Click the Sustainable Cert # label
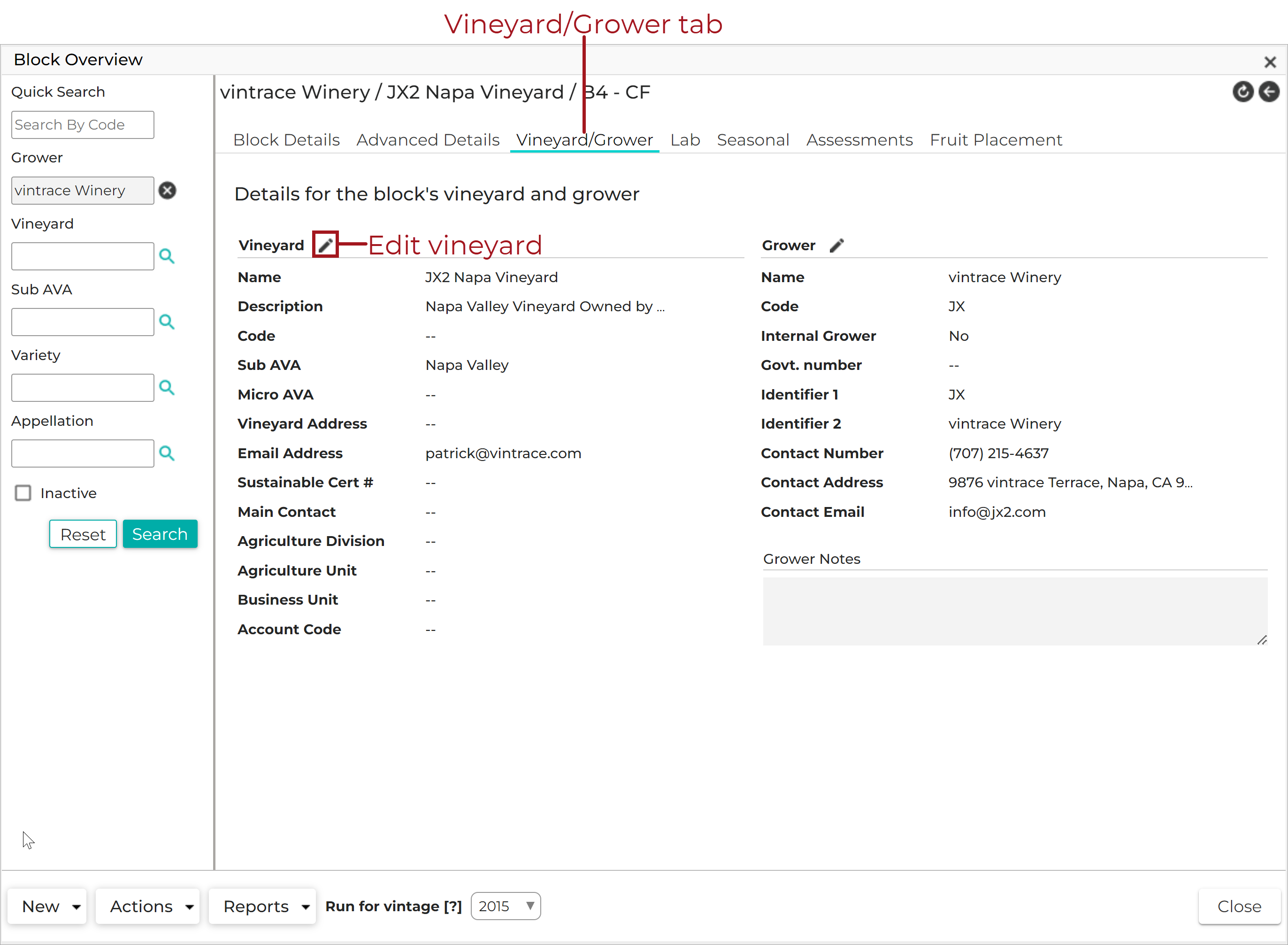This screenshot has width=1288, height=945. pos(306,482)
